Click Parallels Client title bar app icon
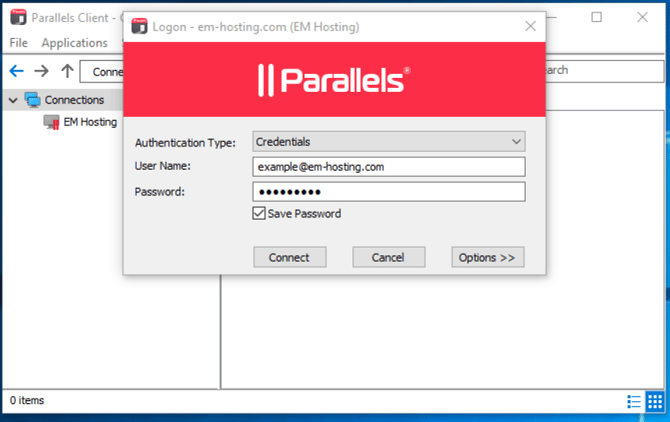This screenshot has width=670, height=422. [x=17, y=18]
